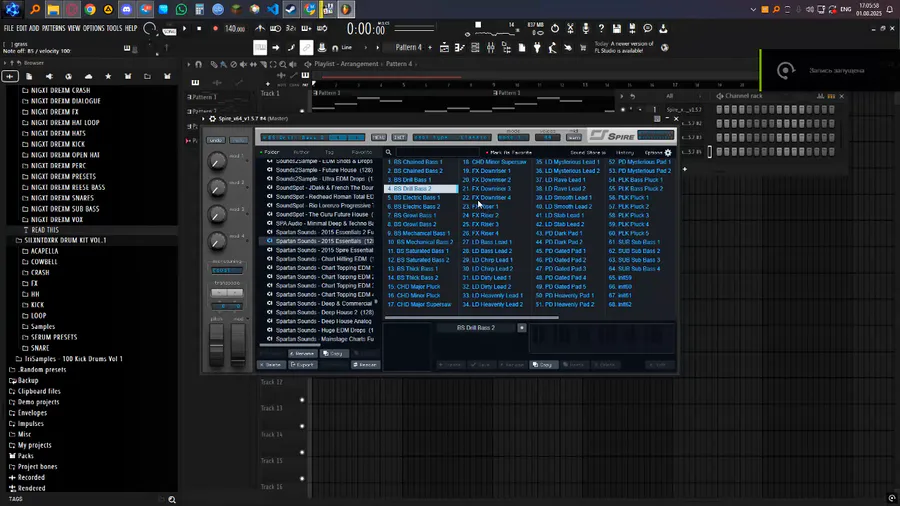Click the Record button in transport

[215, 28]
